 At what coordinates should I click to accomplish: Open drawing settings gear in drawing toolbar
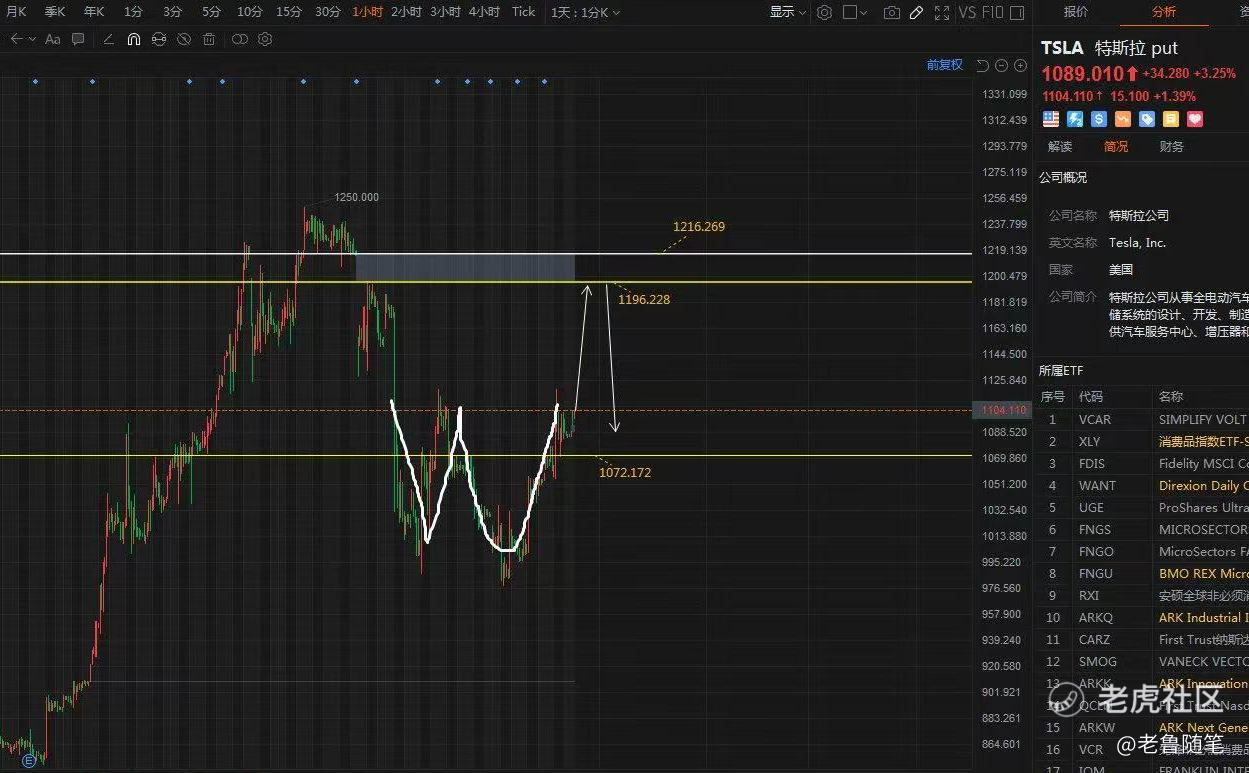coord(265,39)
